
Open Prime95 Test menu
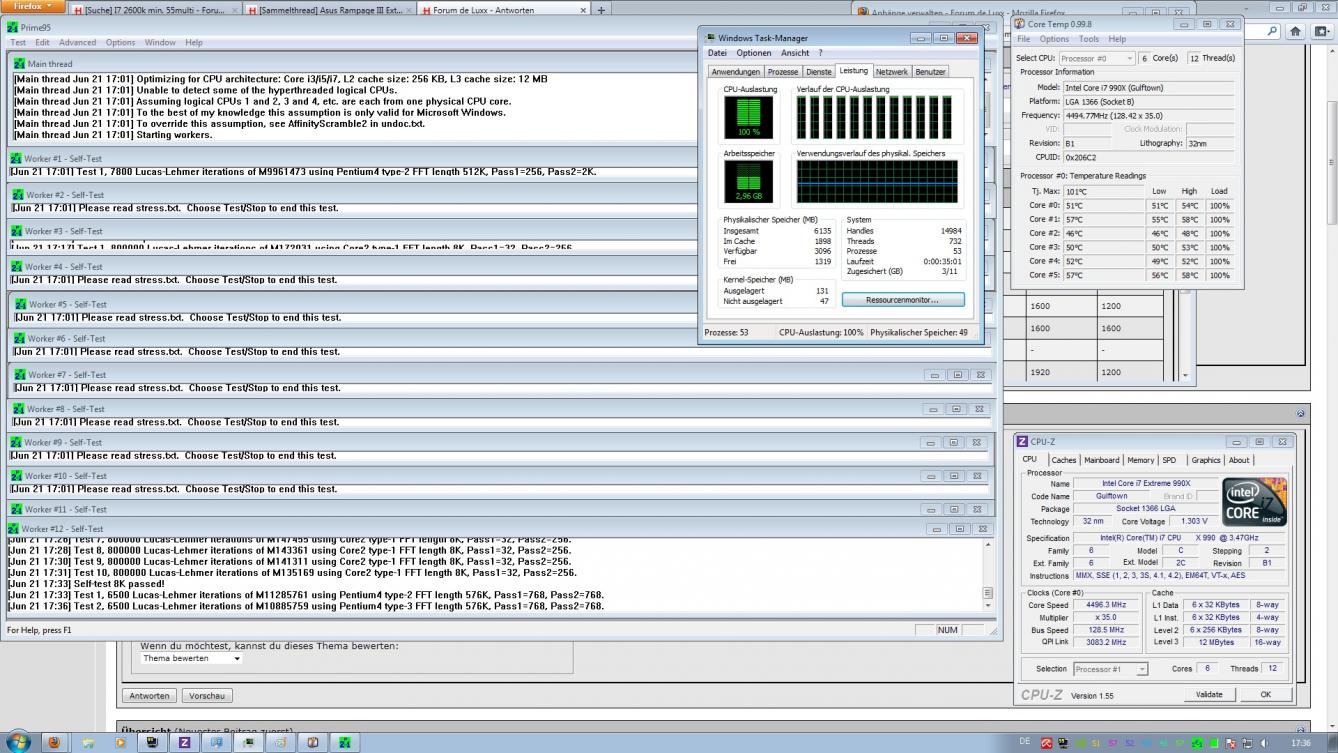pos(18,42)
